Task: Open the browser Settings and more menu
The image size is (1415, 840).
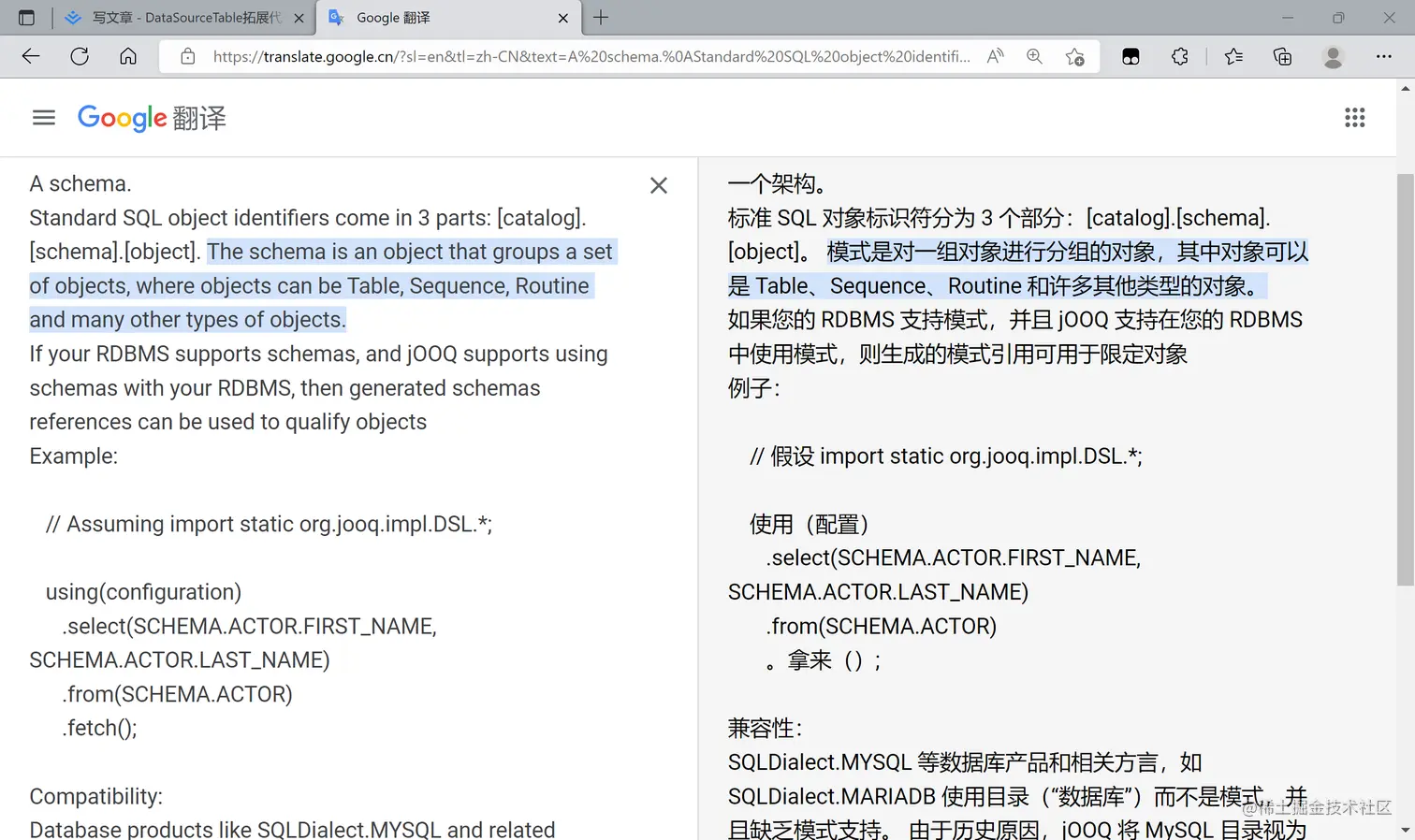Action: (1384, 56)
